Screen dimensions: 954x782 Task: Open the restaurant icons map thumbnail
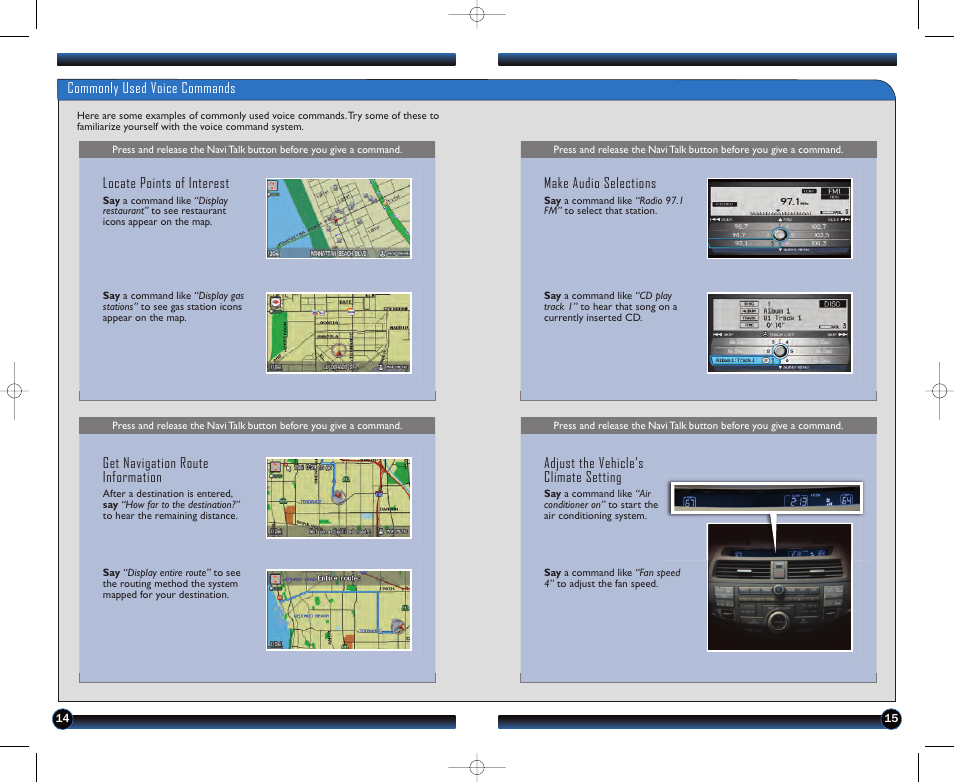pos(339,218)
